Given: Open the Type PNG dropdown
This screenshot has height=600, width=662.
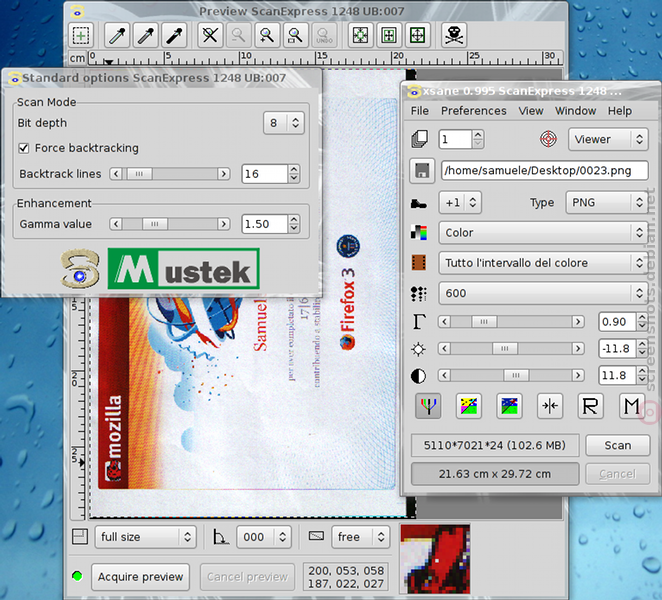Looking at the screenshot, I should tap(607, 203).
